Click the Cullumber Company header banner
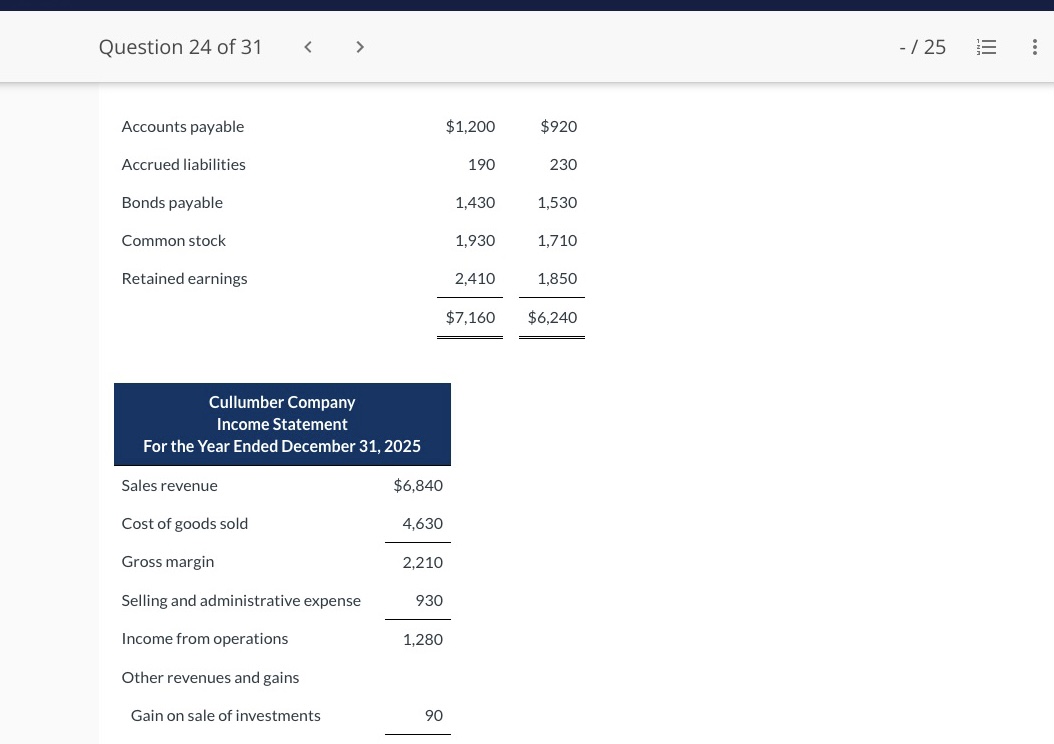The height and width of the screenshot is (744, 1054). click(282, 423)
